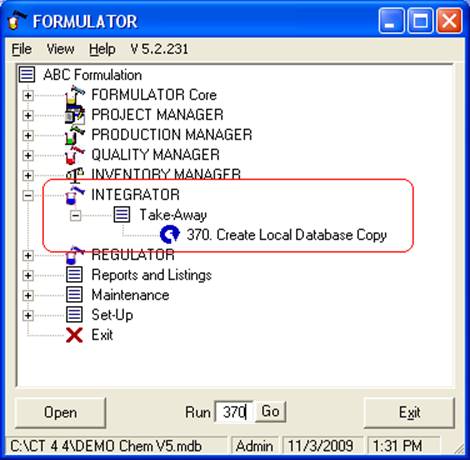This screenshot has width=470, height=460.
Task: Click the Open button
Action: coord(60,412)
